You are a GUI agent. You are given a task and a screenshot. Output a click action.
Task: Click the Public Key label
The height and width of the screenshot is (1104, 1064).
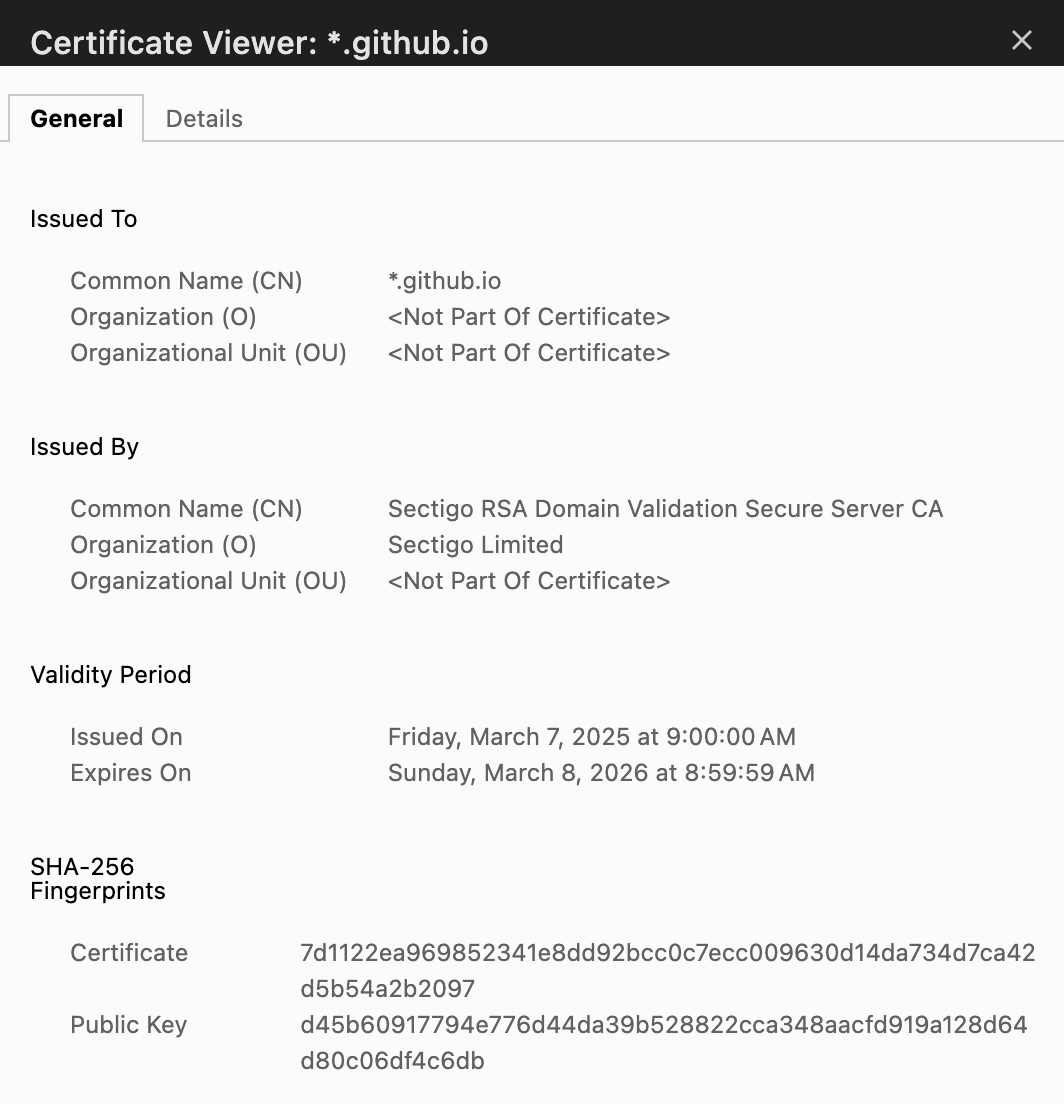click(129, 1025)
